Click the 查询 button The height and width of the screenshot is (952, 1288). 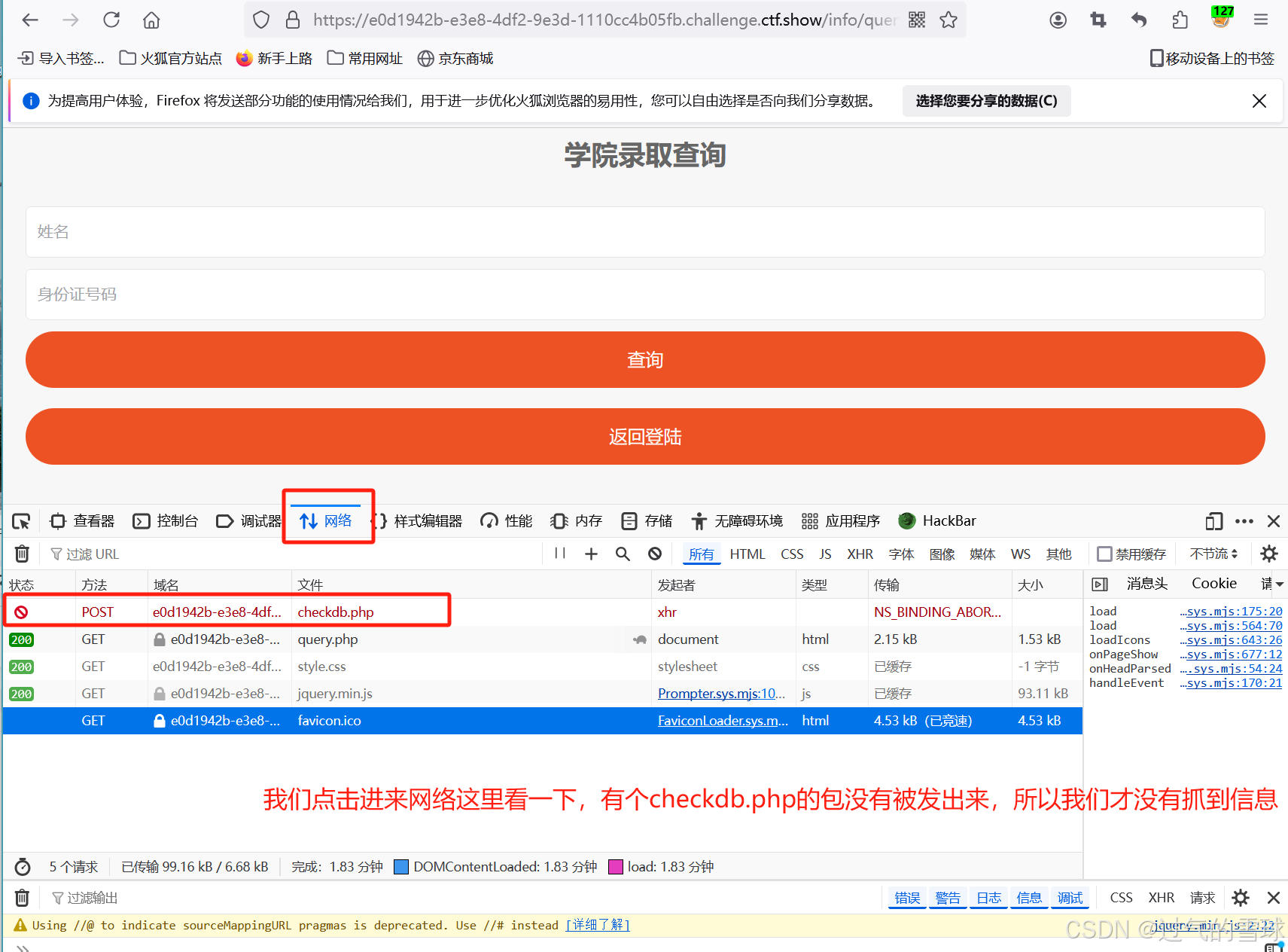click(644, 359)
